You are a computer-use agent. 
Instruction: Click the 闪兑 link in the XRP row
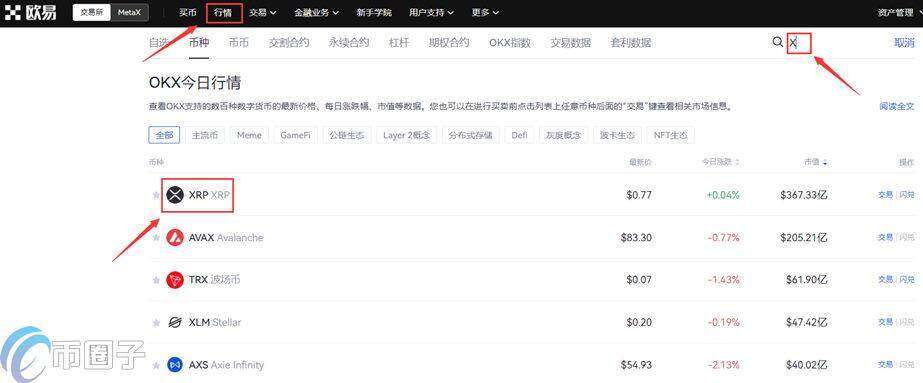tap(907, 195)
